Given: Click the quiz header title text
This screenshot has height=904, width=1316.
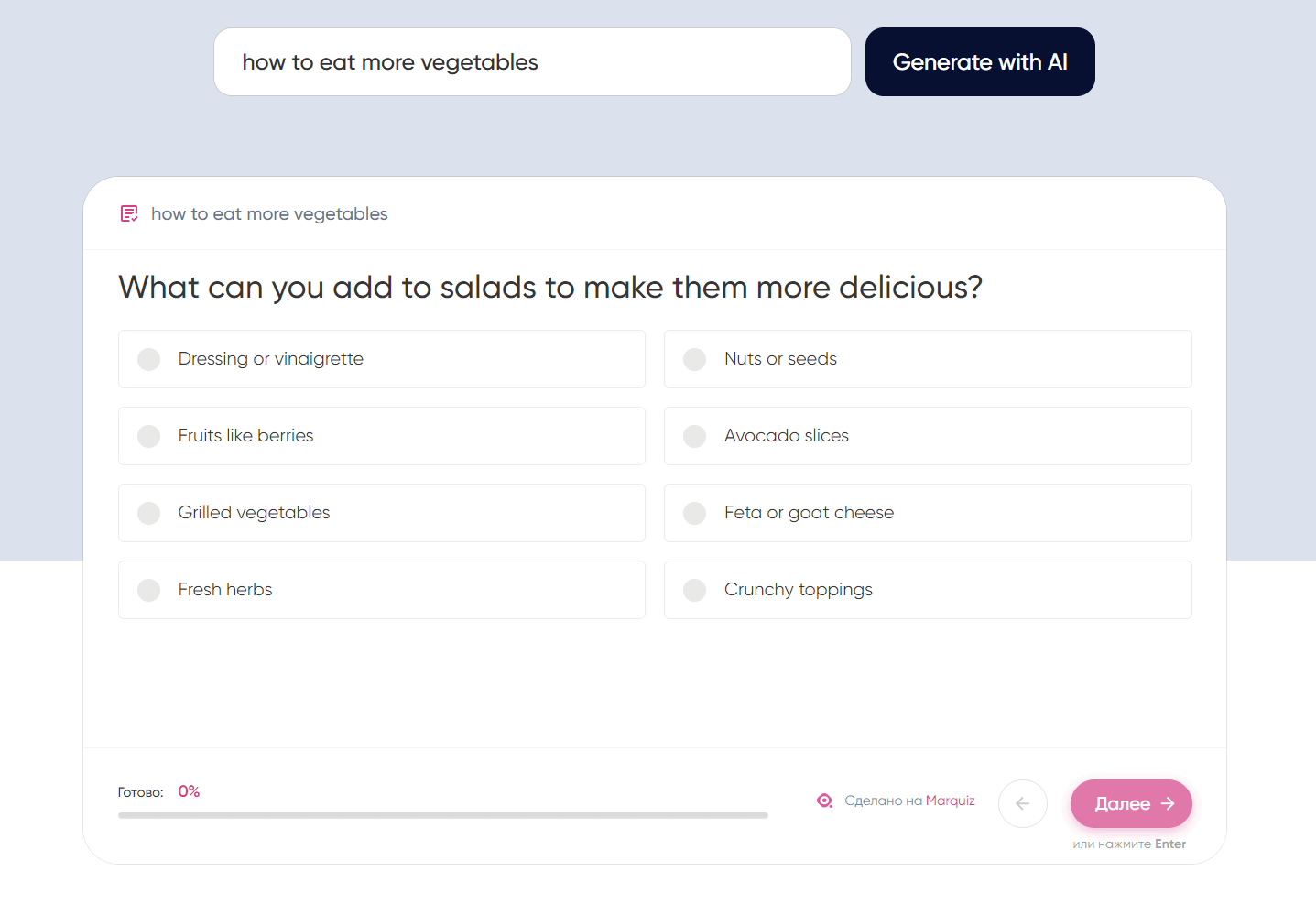Looking at the screenshot, I should (x=269, y=214).
